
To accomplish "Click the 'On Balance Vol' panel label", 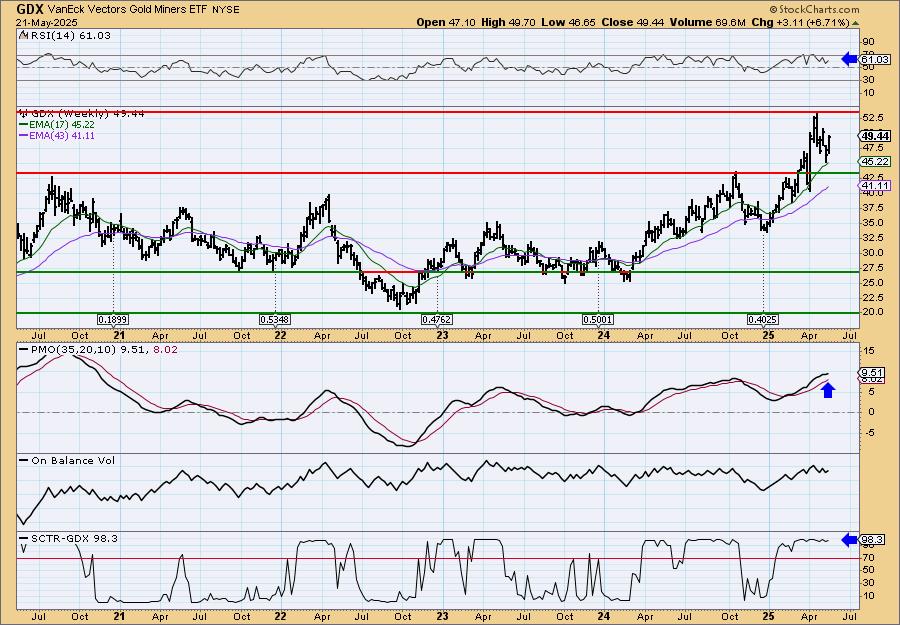I will click(73, 460).
